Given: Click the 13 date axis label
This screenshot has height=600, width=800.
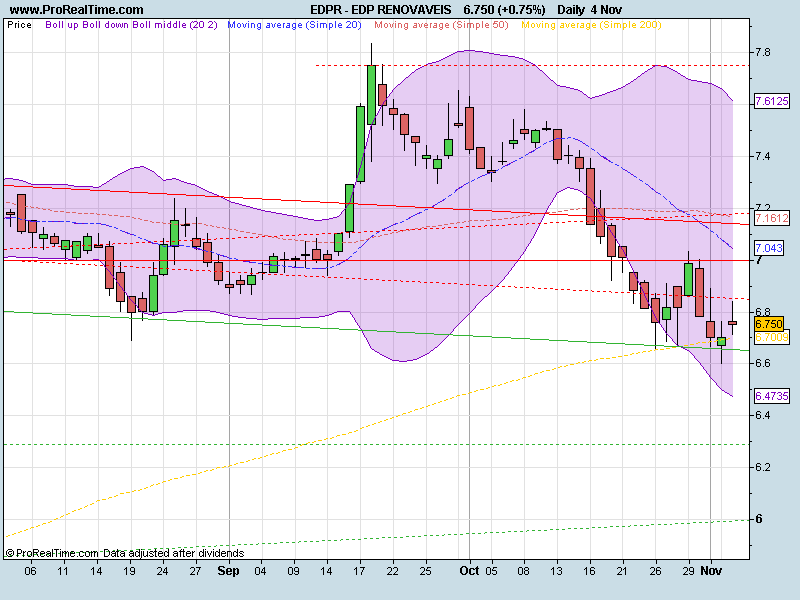Looking at the screenshot, I should (x=557, y=571).
